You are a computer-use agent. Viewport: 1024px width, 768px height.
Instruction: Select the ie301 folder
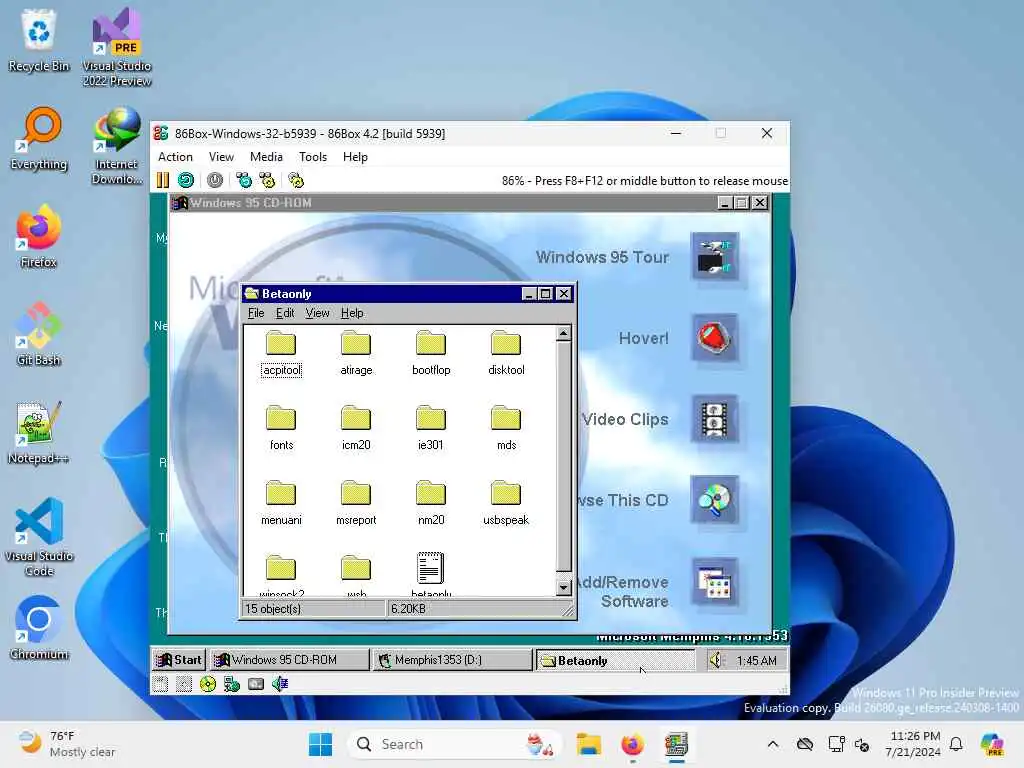[431, 428]
